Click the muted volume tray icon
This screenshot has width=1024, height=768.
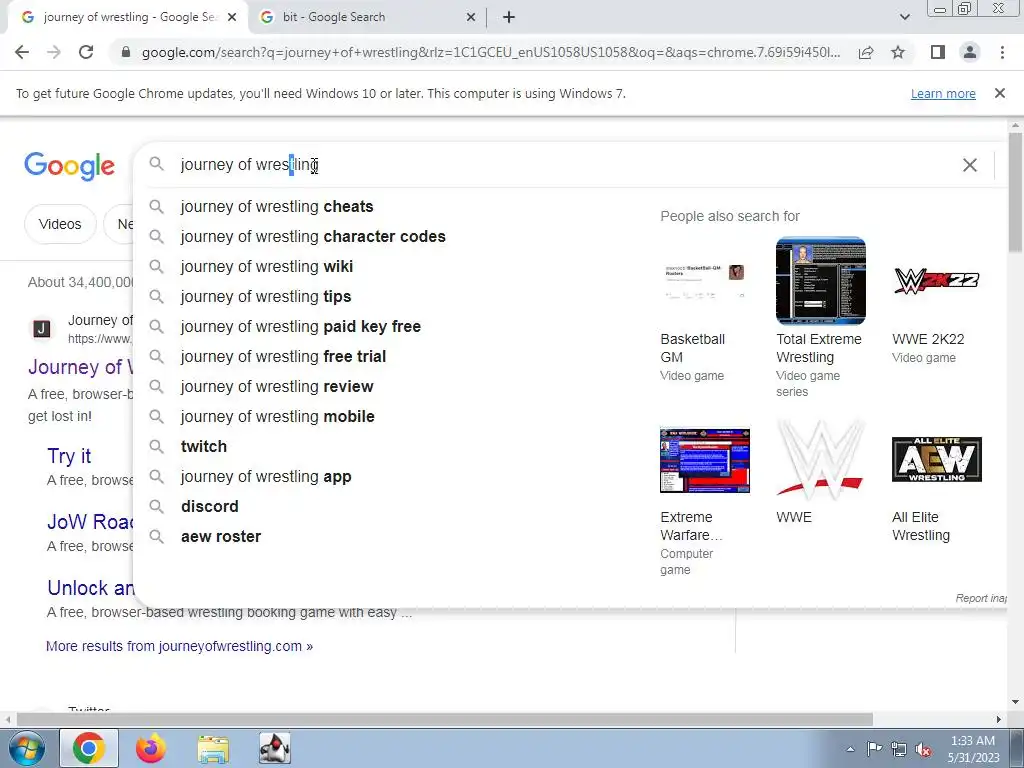(923, 750)
